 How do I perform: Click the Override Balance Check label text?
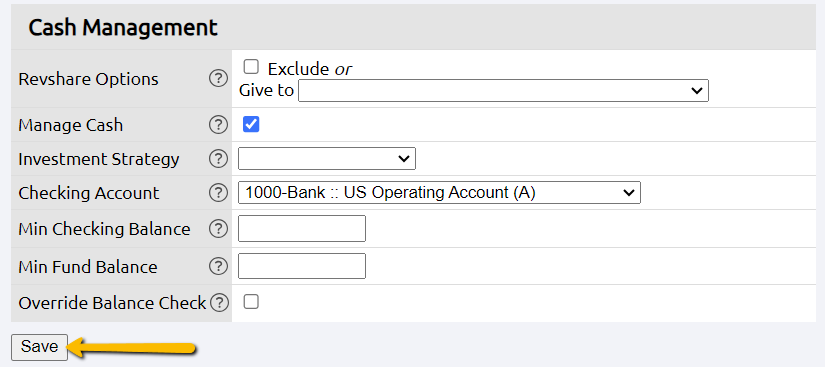coord(112,303)
